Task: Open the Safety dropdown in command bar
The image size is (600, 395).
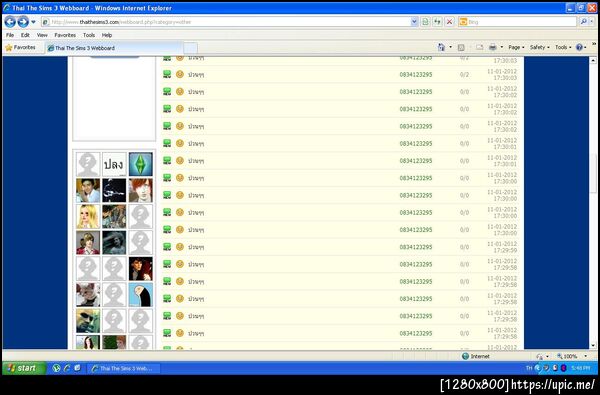Action: pos(540,47)
